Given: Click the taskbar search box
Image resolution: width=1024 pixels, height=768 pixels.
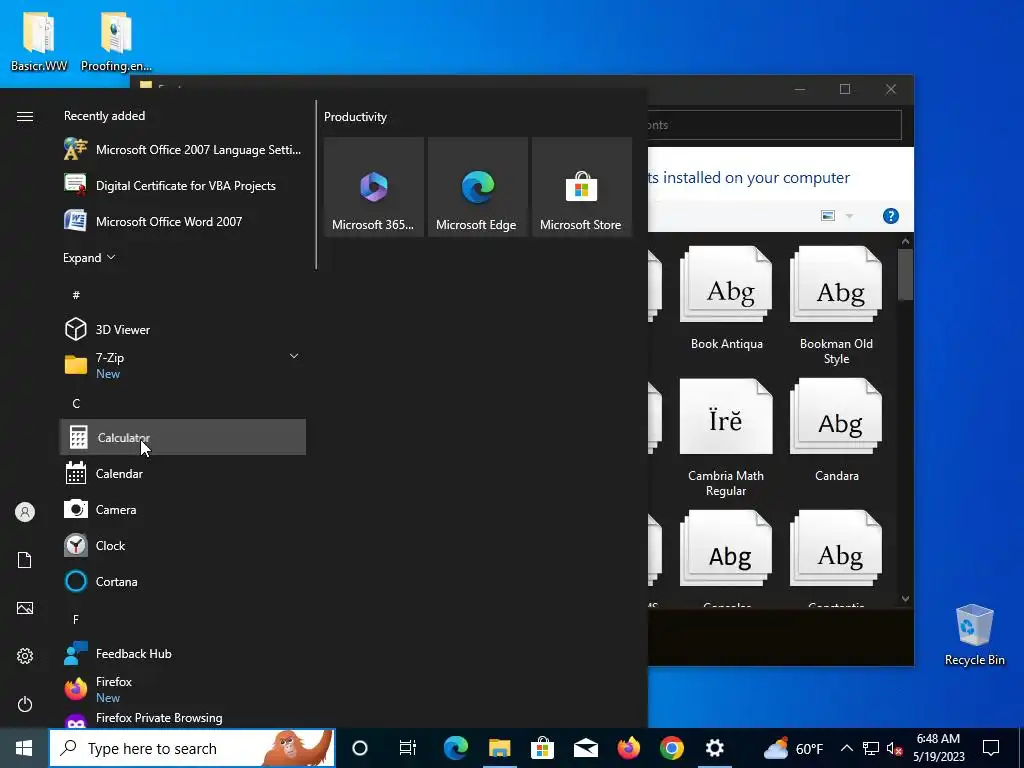Looking at the screenshot, I should pos(192,748).
